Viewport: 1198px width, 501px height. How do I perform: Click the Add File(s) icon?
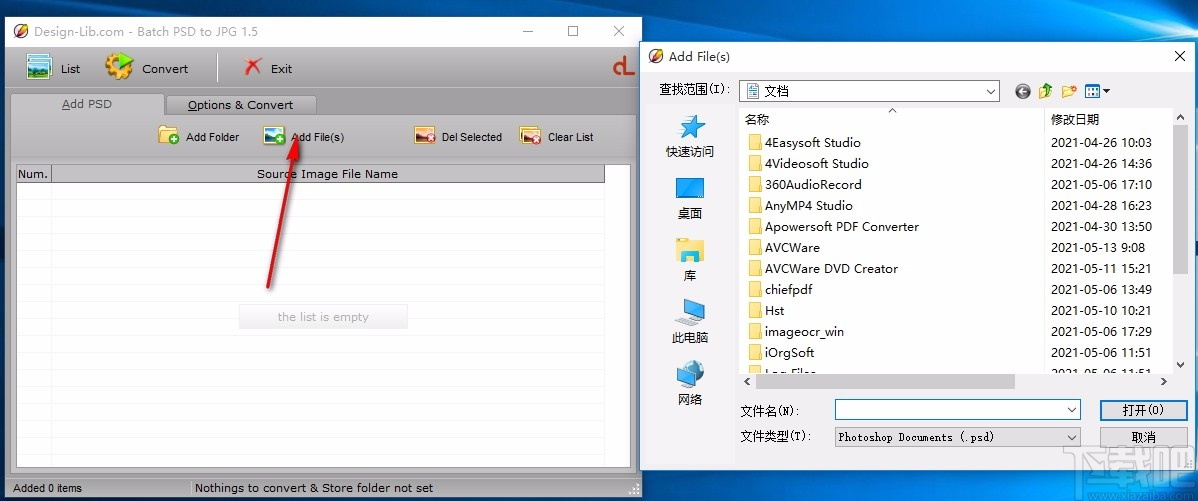point(274,136)
